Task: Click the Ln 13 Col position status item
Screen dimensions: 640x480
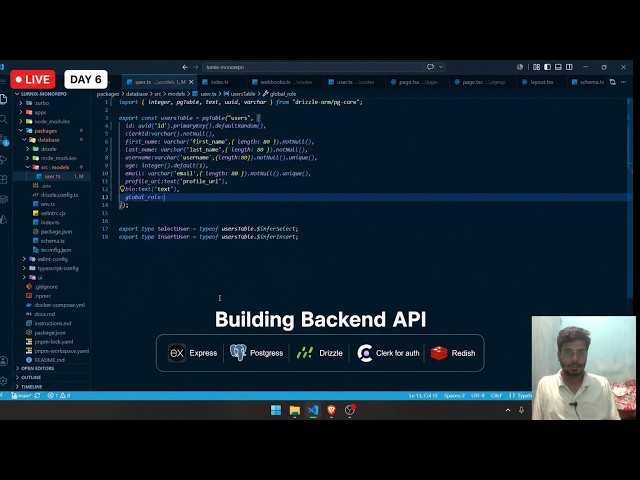Action: pyautogui.click(x=423, y=396)
